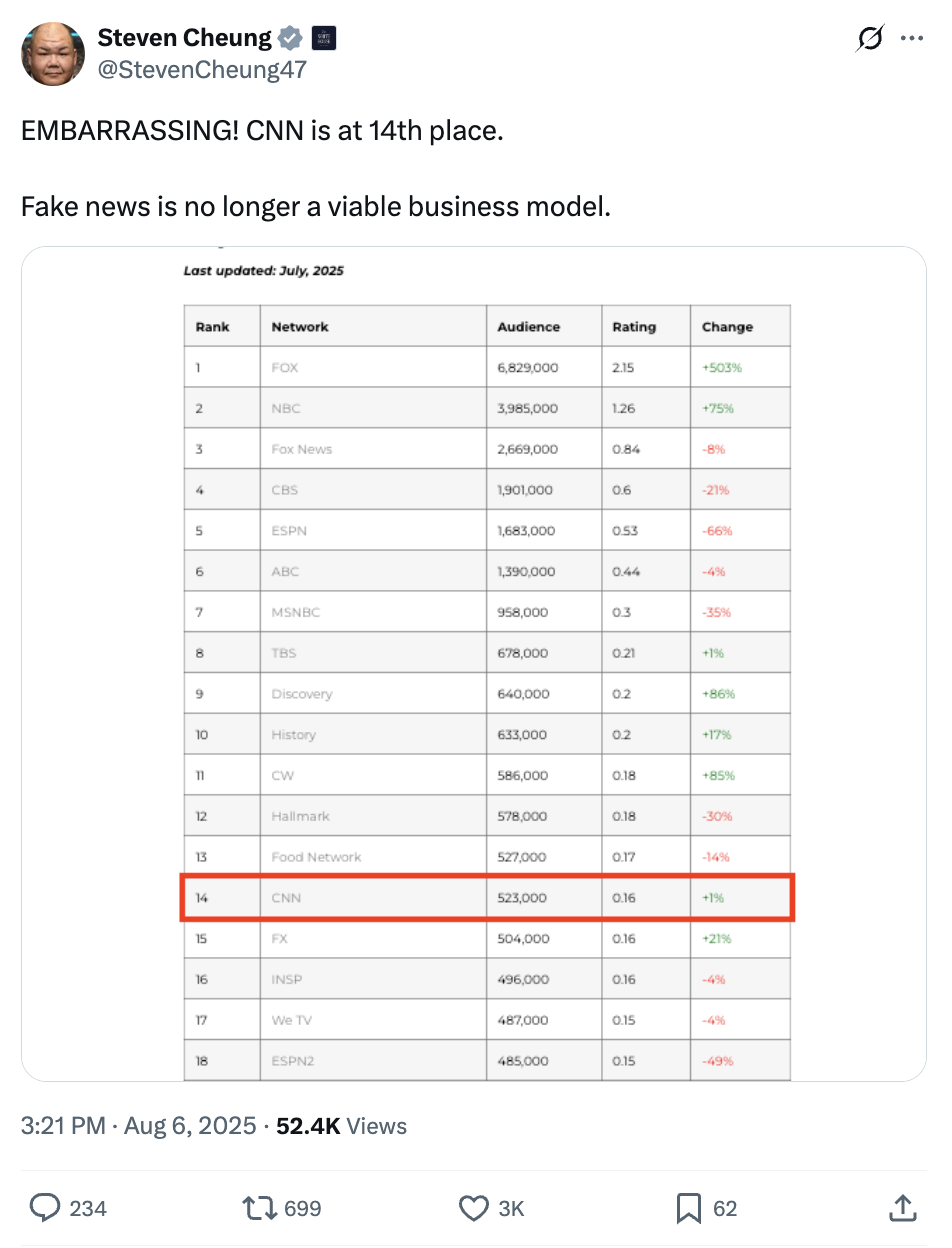The image size is (952, 1248).
Task: Open Steven Cheung's profile avatar
Action: pos(53,54)
